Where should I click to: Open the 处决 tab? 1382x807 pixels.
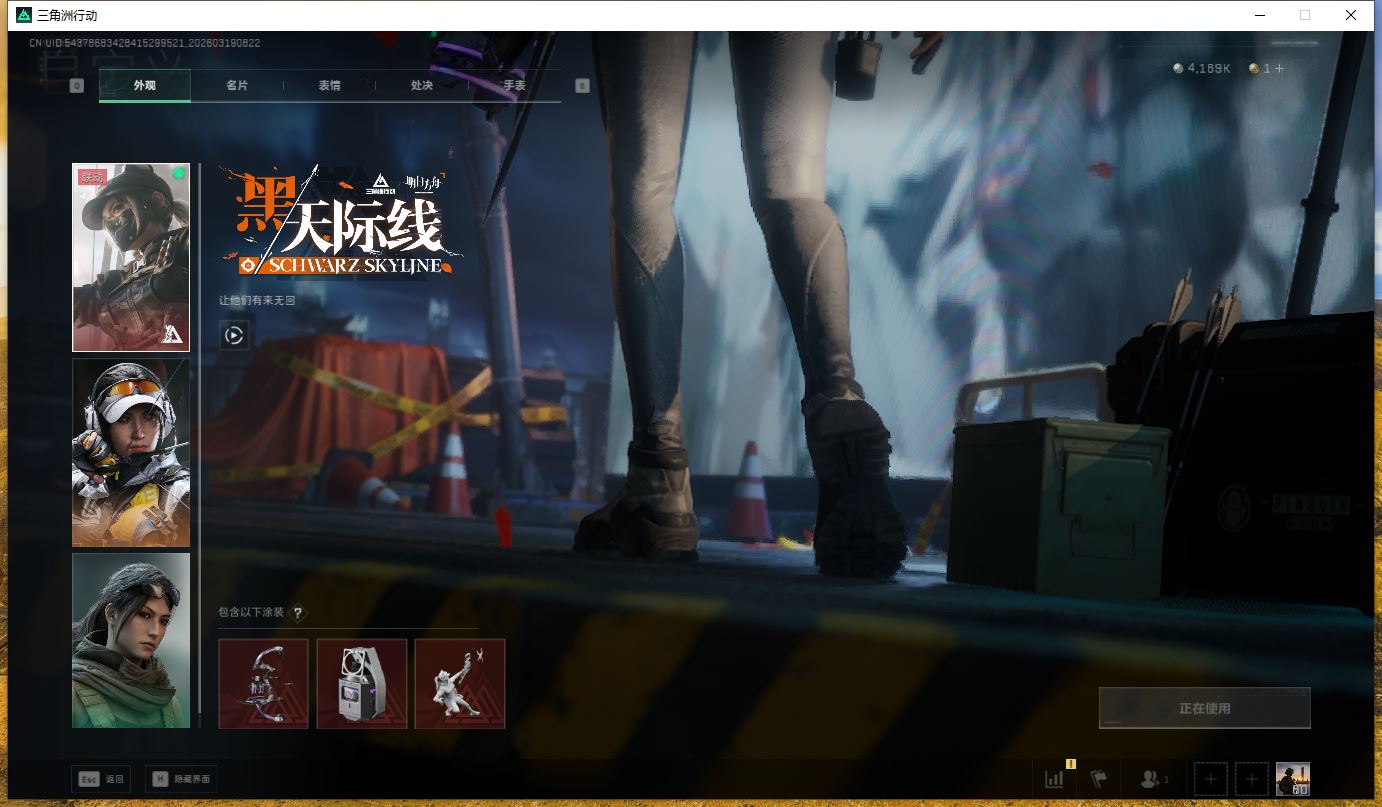pos(422,86)
